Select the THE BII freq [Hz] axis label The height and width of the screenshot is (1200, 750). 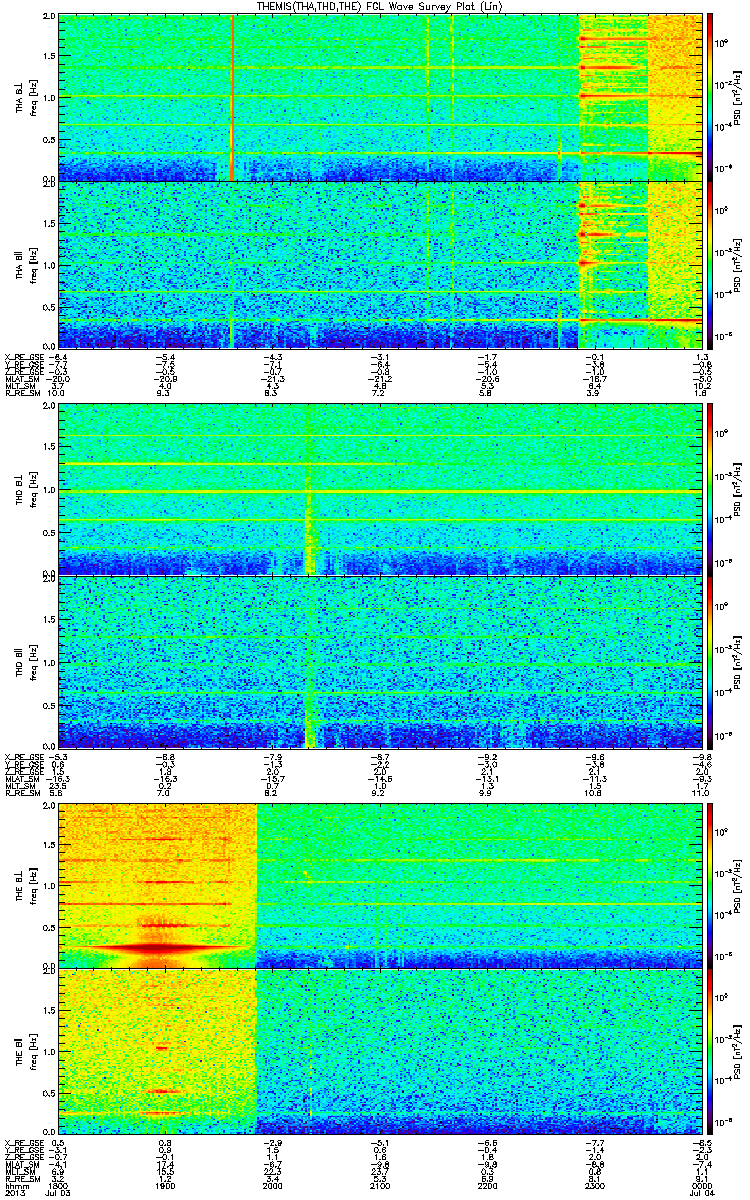click(x=24, y=1050)
